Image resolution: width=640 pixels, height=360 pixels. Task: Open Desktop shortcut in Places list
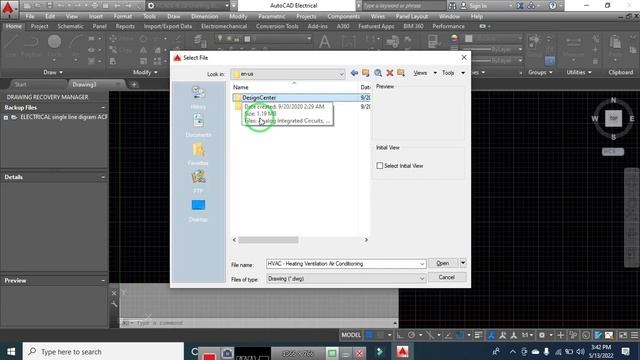tap(198, 210)
